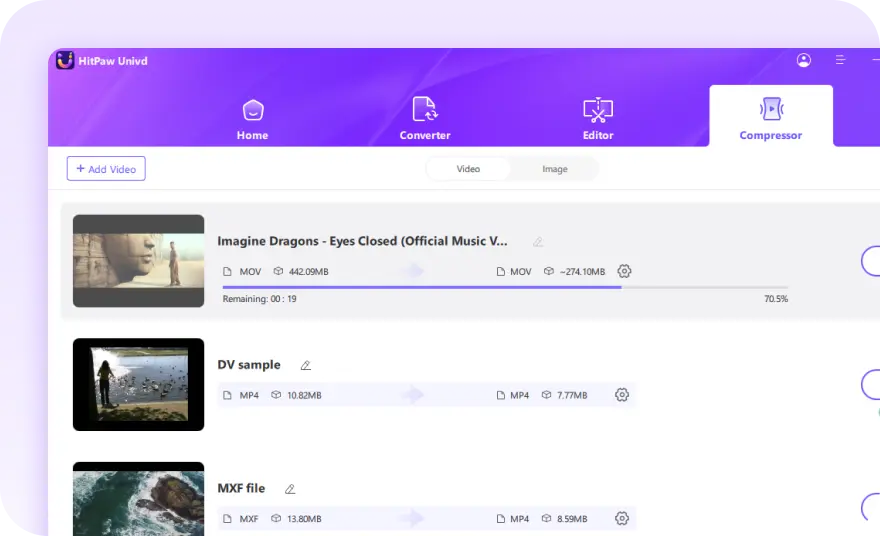Viewport: 880px width, 536px height.
Task: Select the MXF file ocean thumbnail
Action: [x=138, y=499]
